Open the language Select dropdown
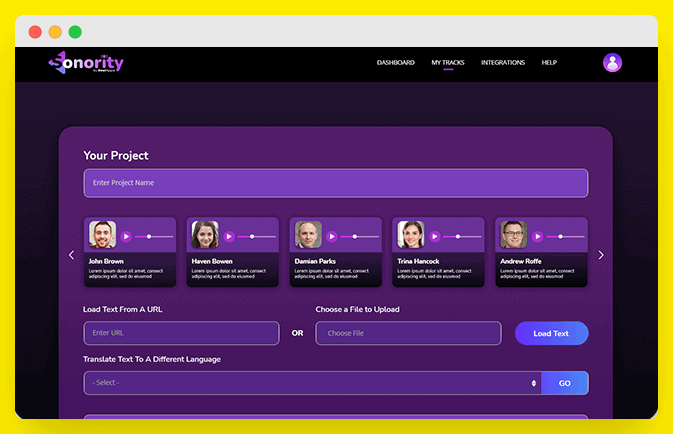Screen dimensions: 673x434 point(312,383)
